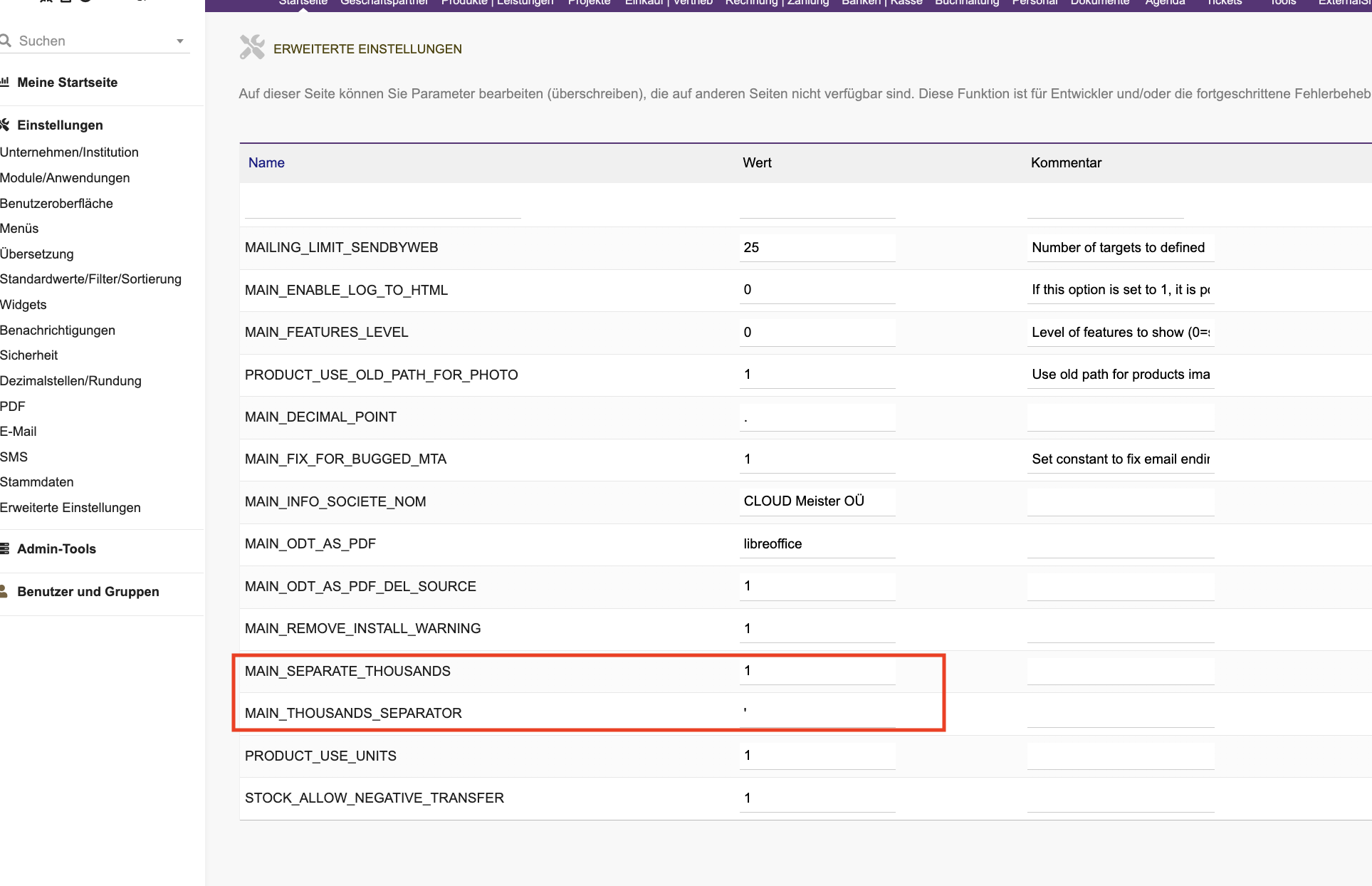This screenshot has width=1372, height=886.
Task: Edit MAIN_REMOVE_INSTALL_WARNING value field
Action: click(817, 629)
